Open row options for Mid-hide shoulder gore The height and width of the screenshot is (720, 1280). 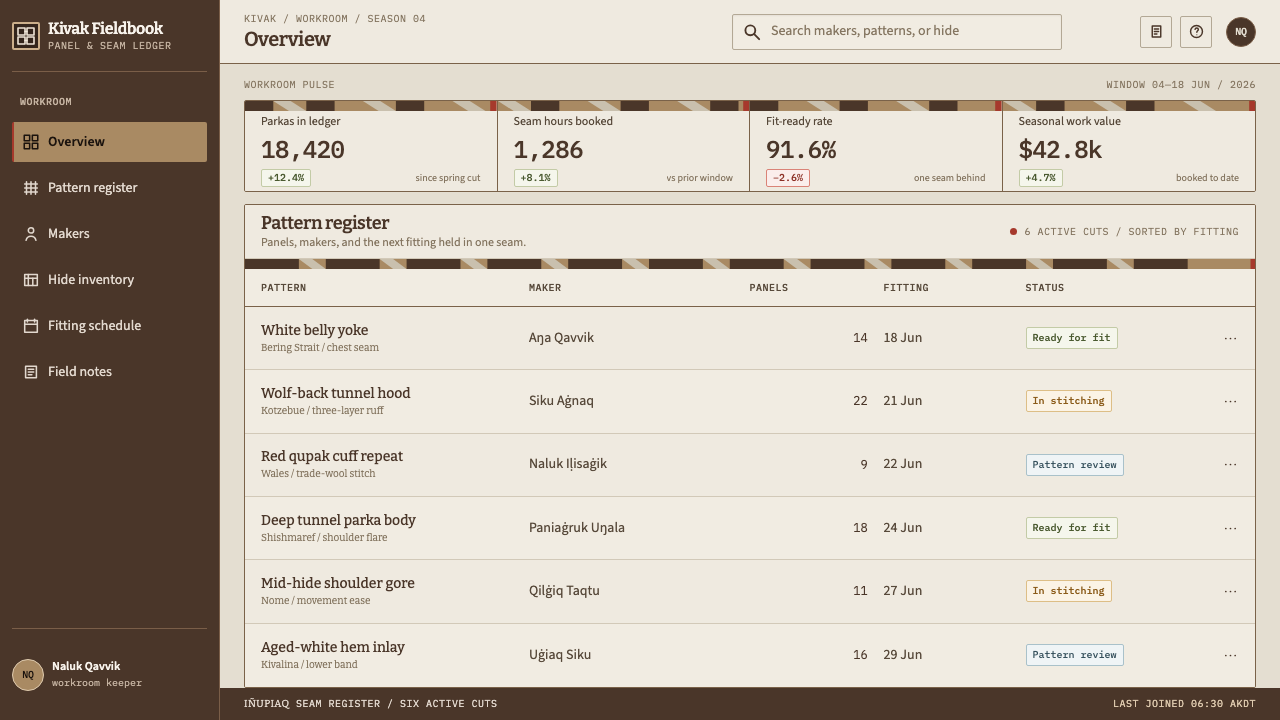1230,591
